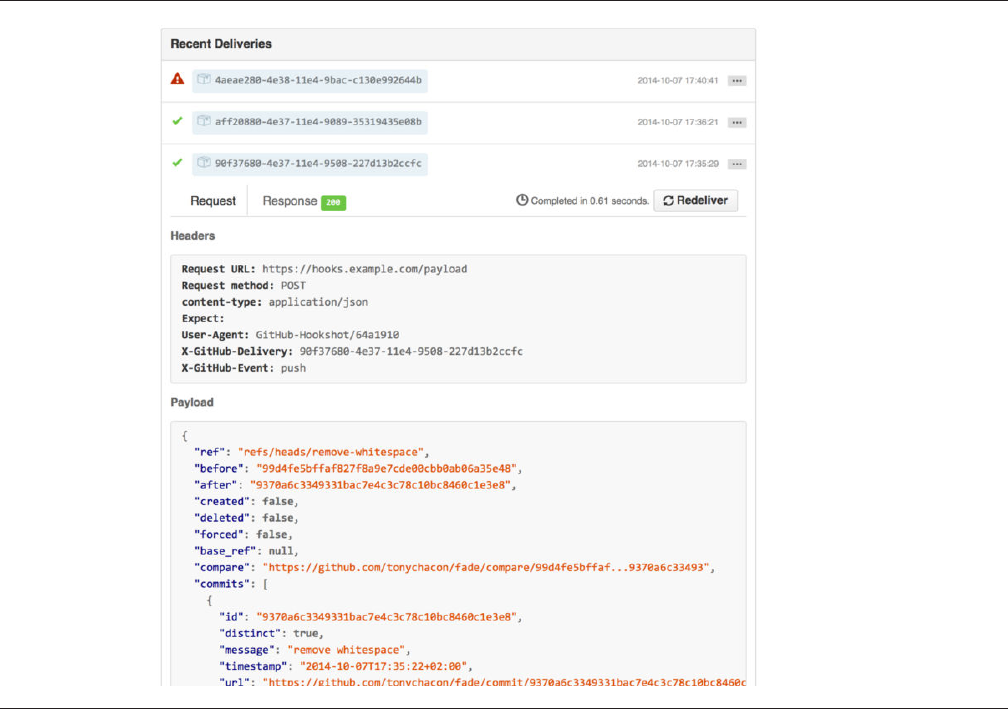The image size is (1008, 709).
Task: Click package icon beside aff20880 delivery ID
Action: (203, 121)
